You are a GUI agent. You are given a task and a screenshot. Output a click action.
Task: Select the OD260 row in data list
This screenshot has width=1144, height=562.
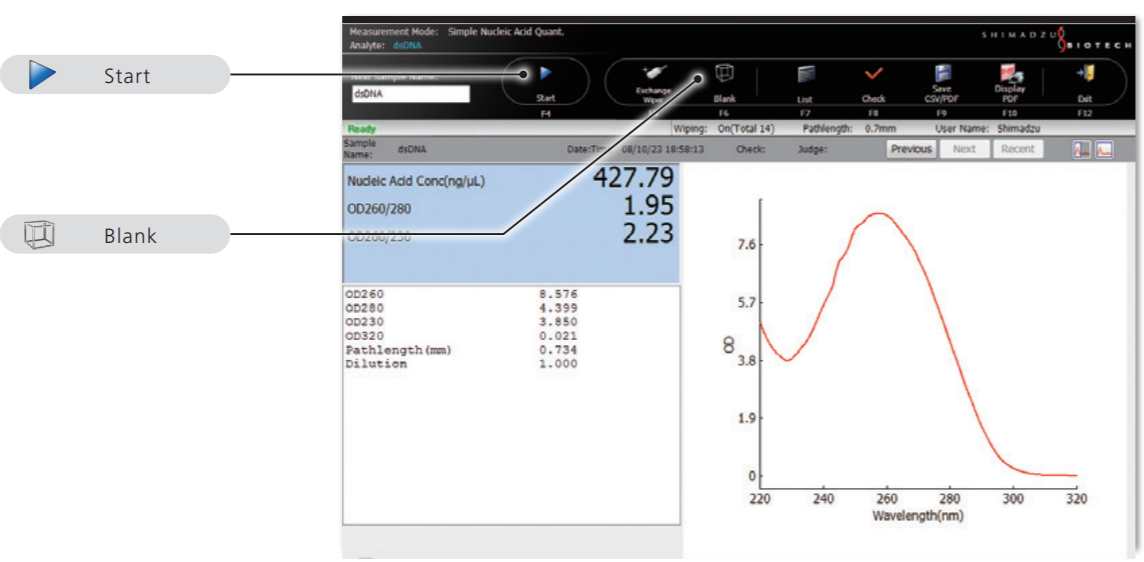pyautogui.click(x=460, y=295)
